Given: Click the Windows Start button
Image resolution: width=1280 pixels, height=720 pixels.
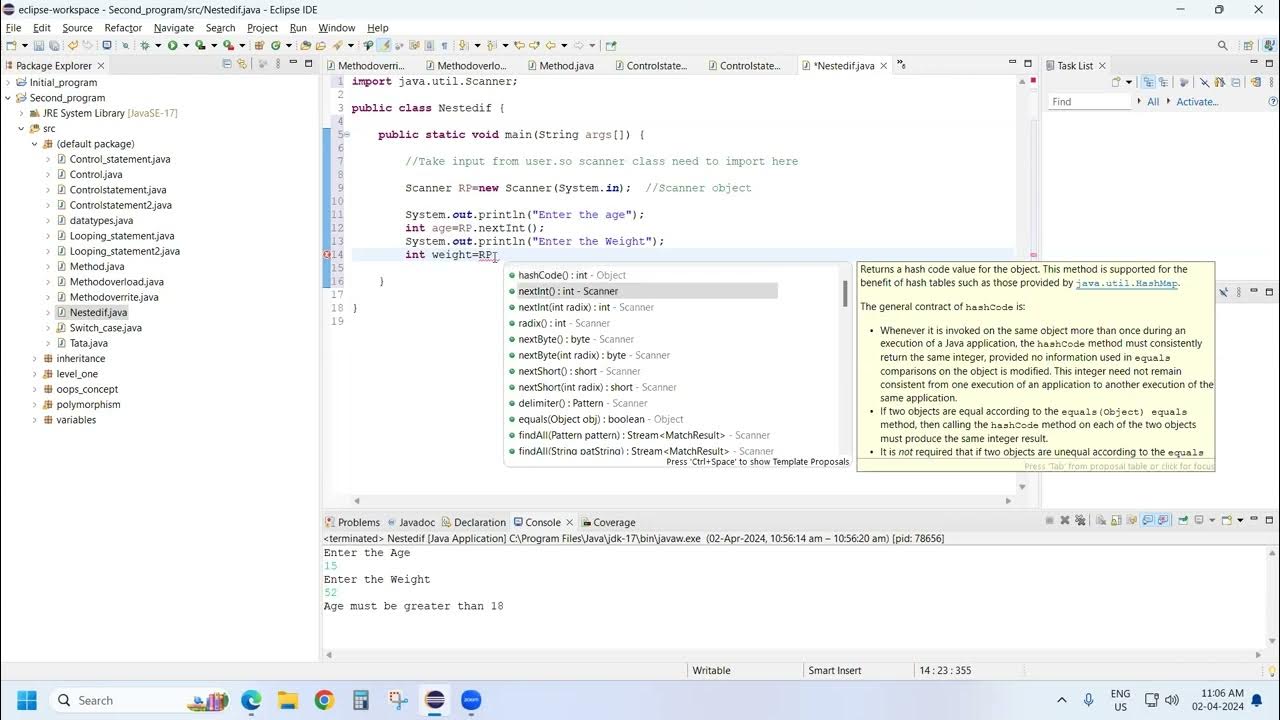Looking at the screenshot, I should (26, 700).
